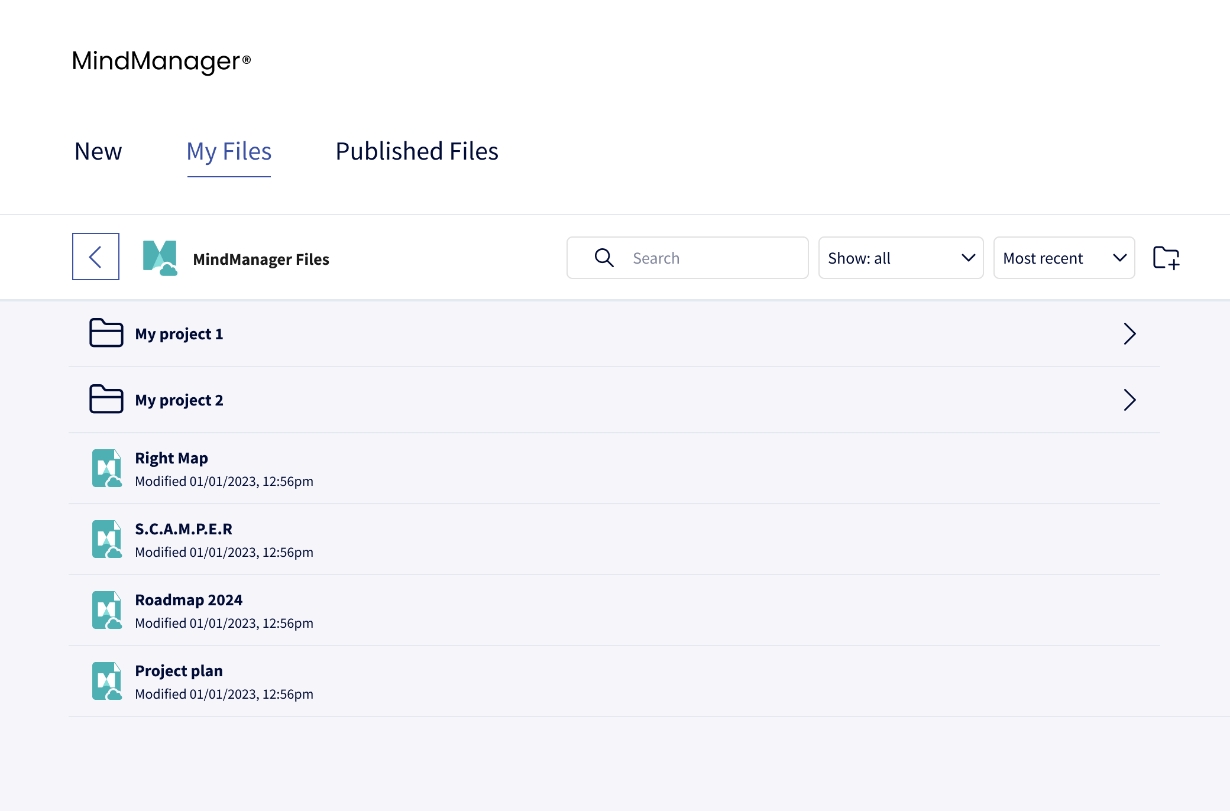This screenshot has height=811, width=1230.
Task: Go to the Published Files tab
Action: (417, 151)
